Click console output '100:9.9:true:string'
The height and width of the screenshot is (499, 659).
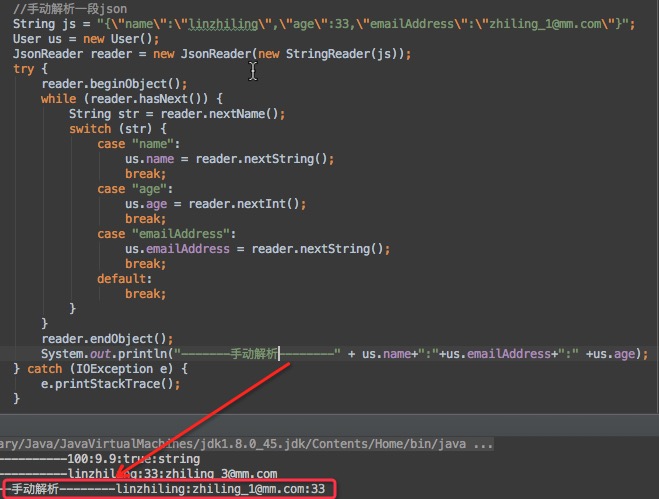[x=134, y=459]
